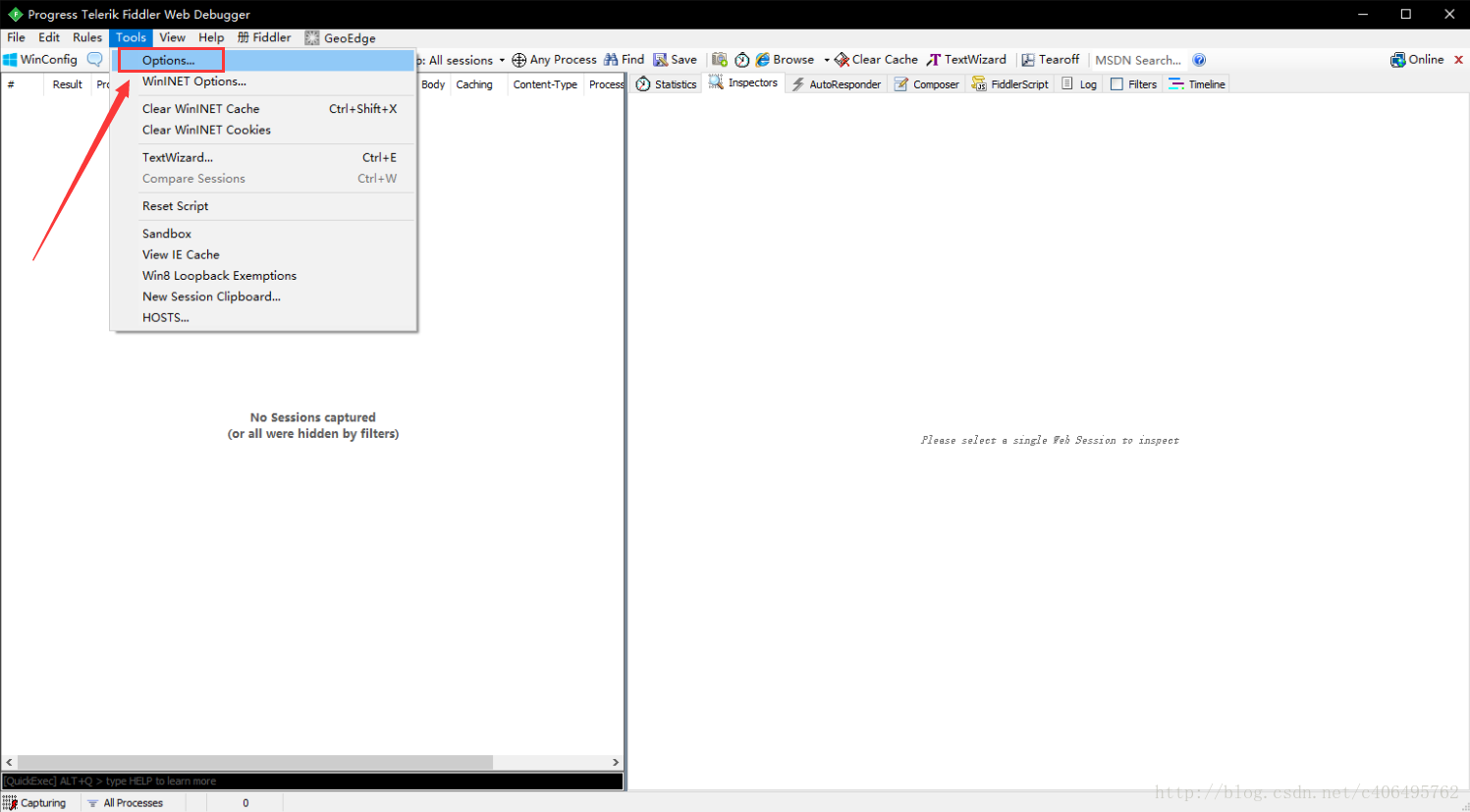Expand the Browse dropdown arrow
1470x812 pixels.
click(x=827, y=61)
